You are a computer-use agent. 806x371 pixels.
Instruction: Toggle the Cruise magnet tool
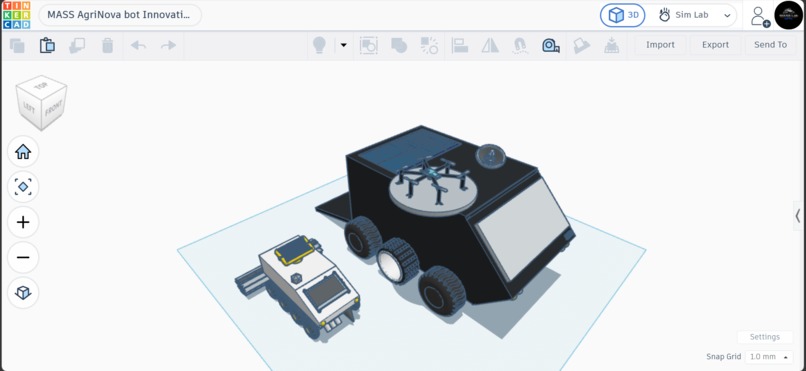(x=520, y=46)
